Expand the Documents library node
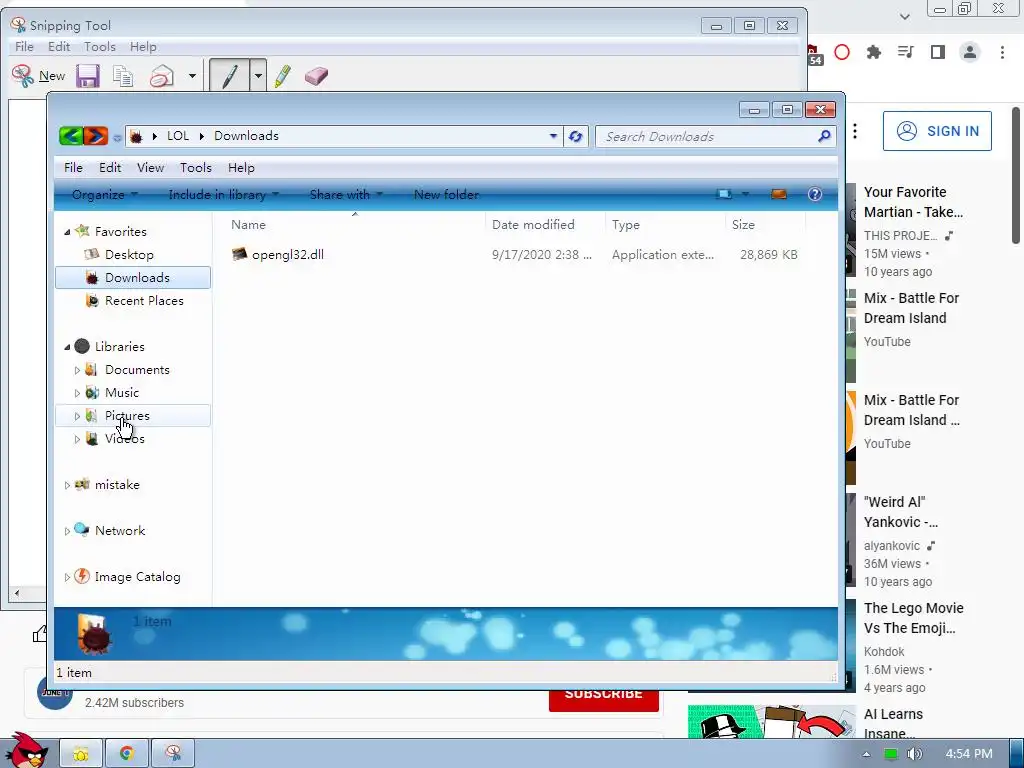Viewport: 1024px width, 768px height. [77, 370]
